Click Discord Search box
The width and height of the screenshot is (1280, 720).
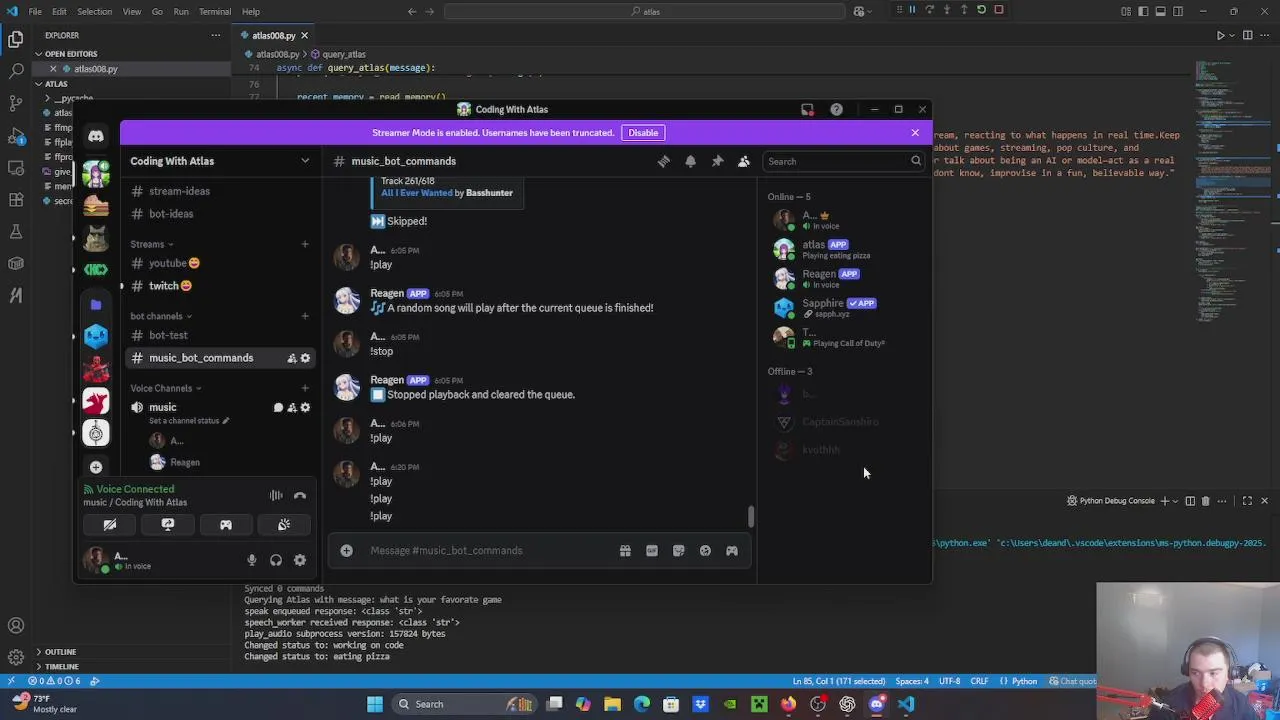pyautogui.click(x=842, y=161)
